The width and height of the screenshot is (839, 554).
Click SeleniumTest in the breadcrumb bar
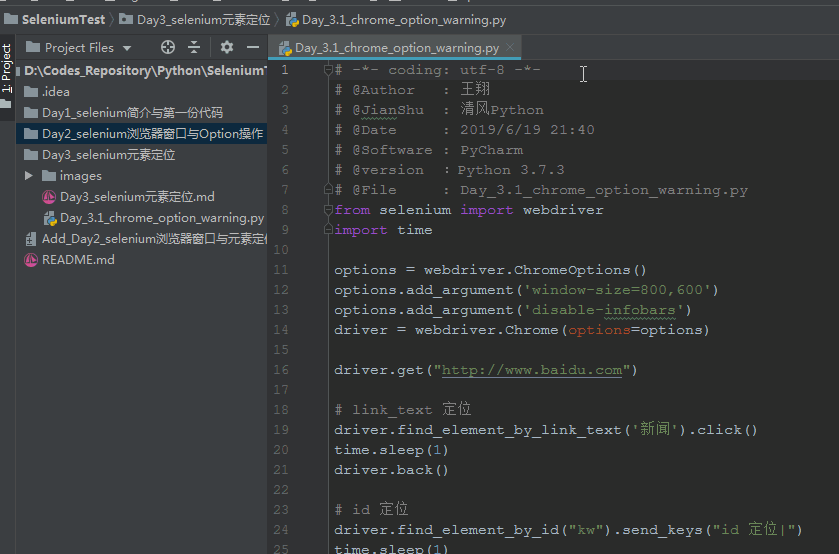pos(55,20)
